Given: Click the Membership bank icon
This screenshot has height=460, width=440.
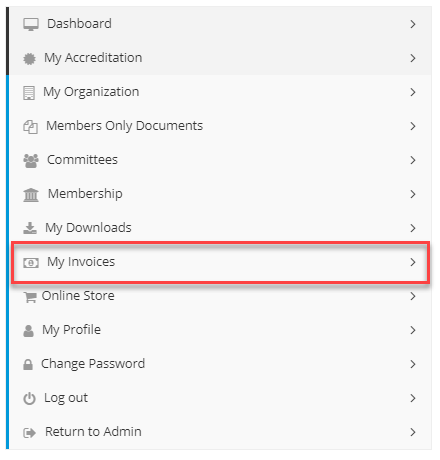Looking at the screenshot, I should [x=31, y=195].
